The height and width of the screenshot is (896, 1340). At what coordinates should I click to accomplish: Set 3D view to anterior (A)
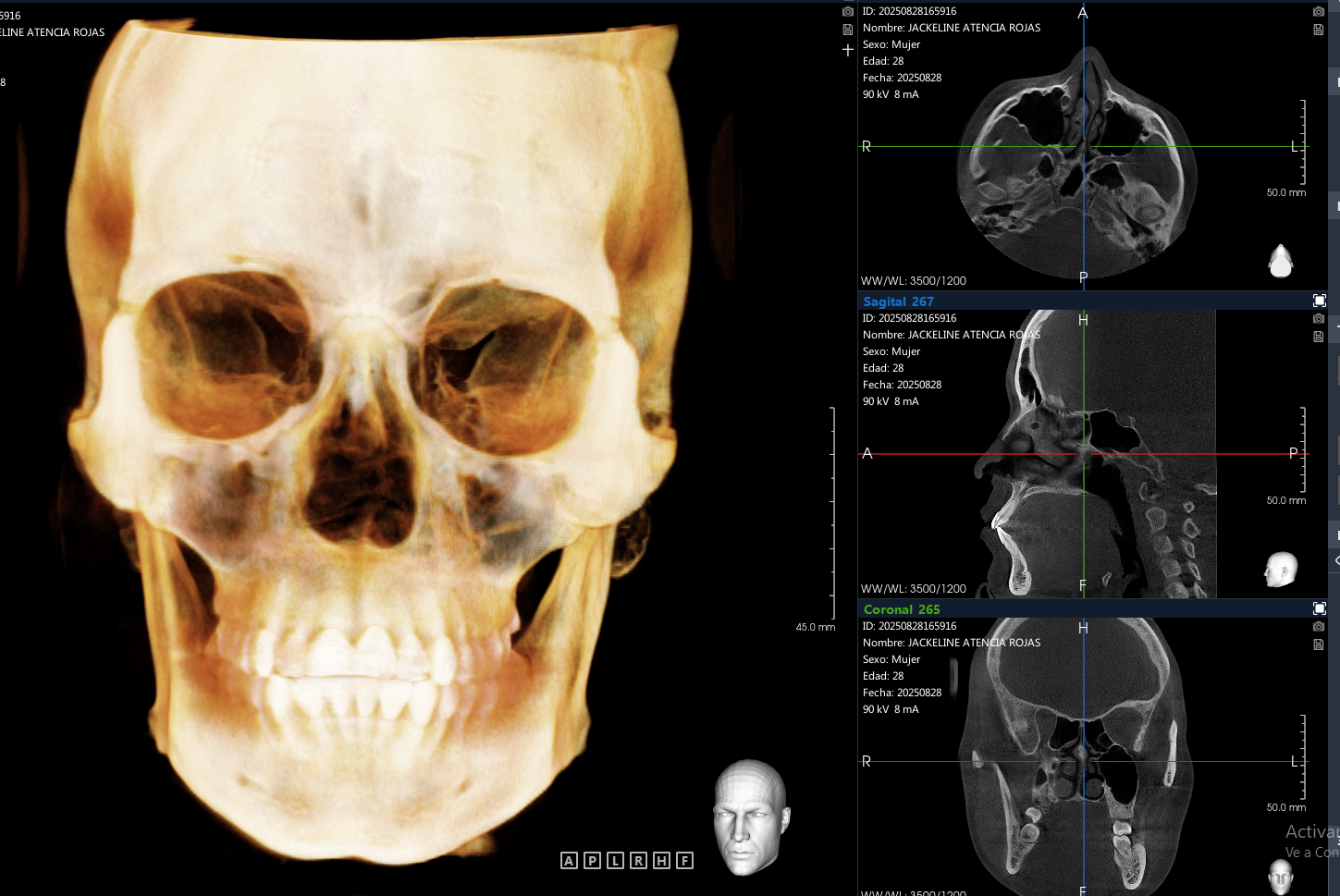coord(569,861)
